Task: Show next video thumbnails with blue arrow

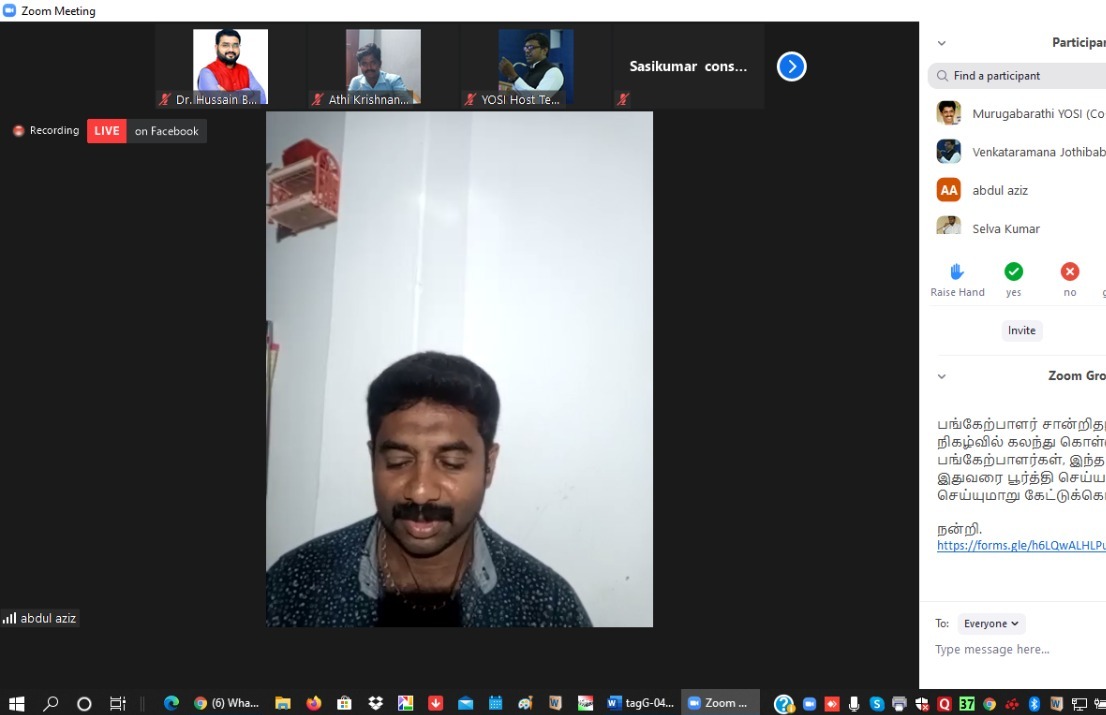Action: pyautogui.click(x=791, y=67)
